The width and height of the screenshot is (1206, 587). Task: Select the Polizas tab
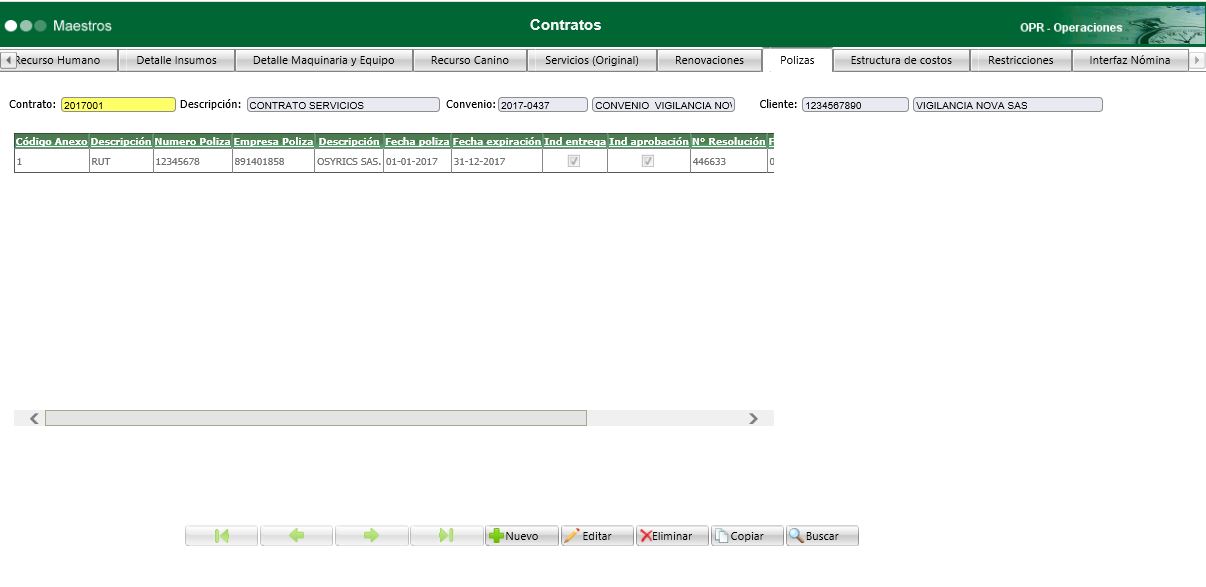click(797, 60)
